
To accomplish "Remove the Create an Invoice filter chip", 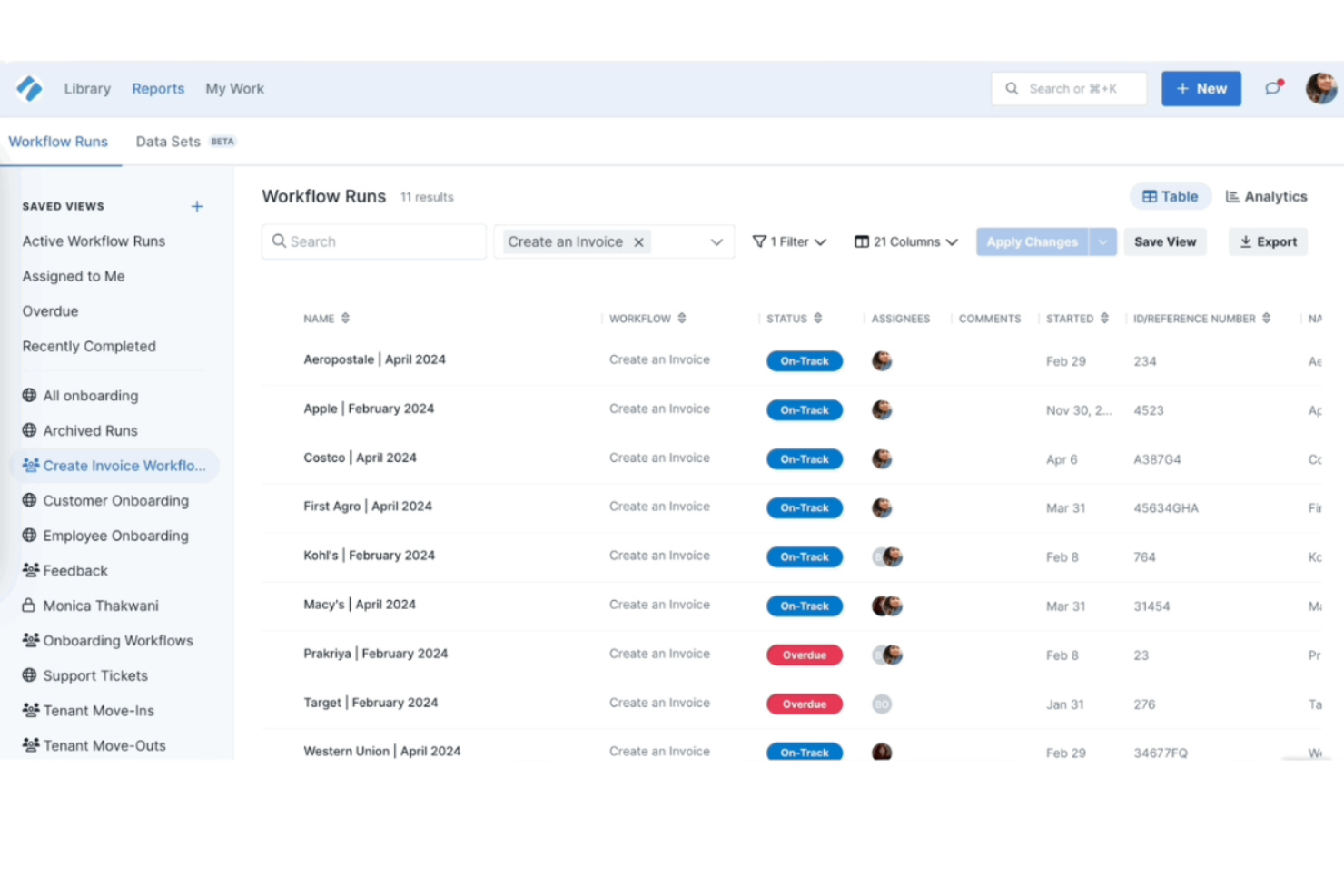I will click(639, 241).
